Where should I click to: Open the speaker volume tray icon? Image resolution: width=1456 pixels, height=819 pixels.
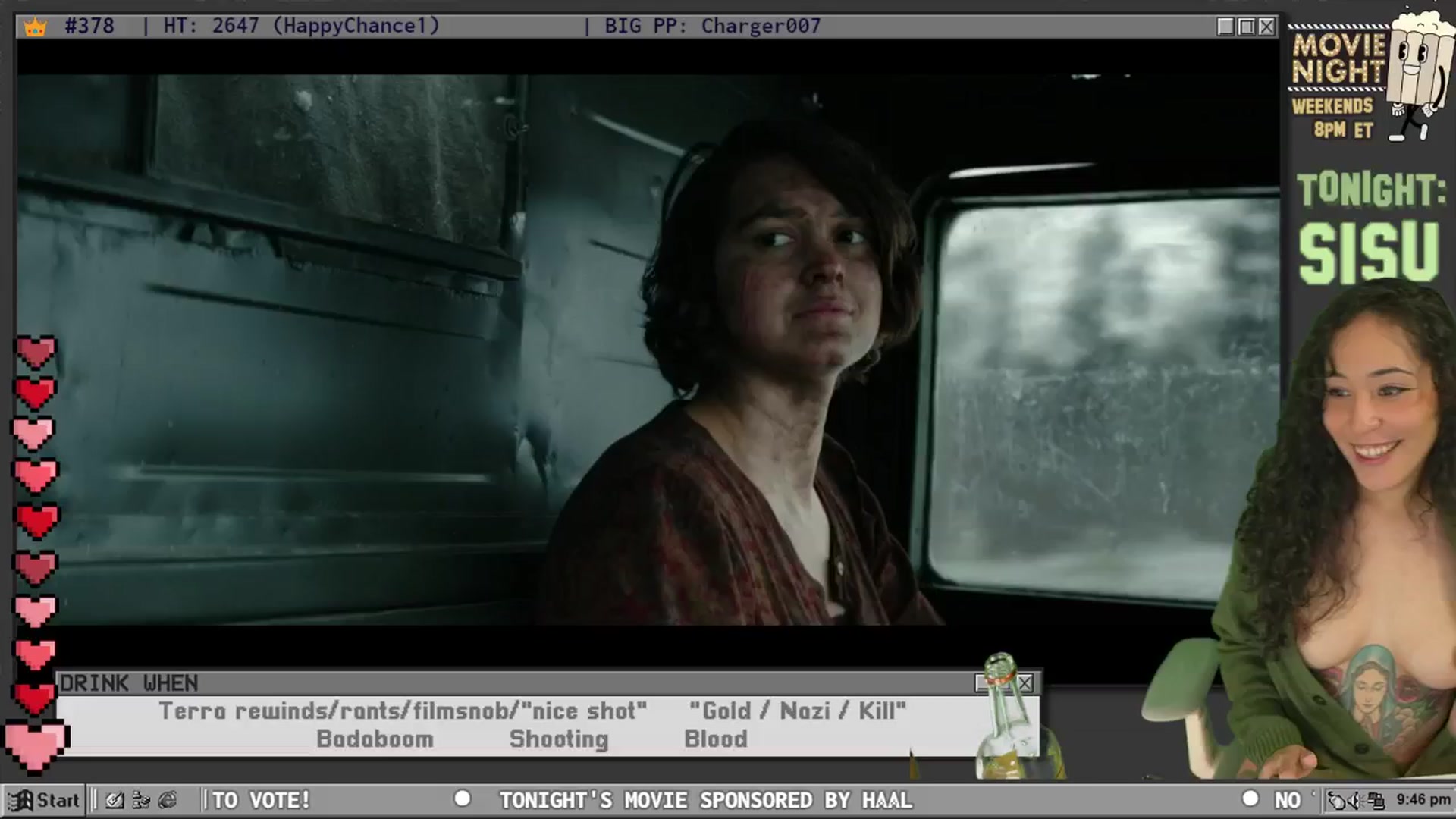tap(1357, 800)
